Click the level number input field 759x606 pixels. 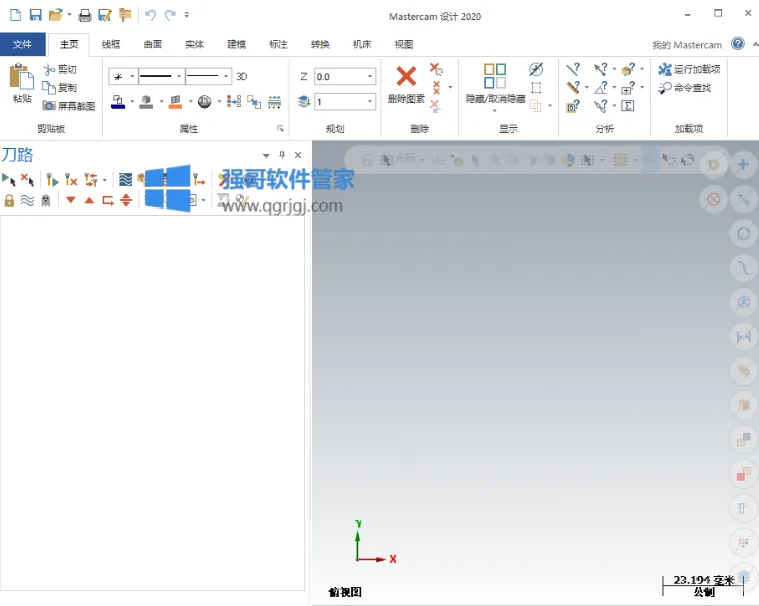point(340,102)
